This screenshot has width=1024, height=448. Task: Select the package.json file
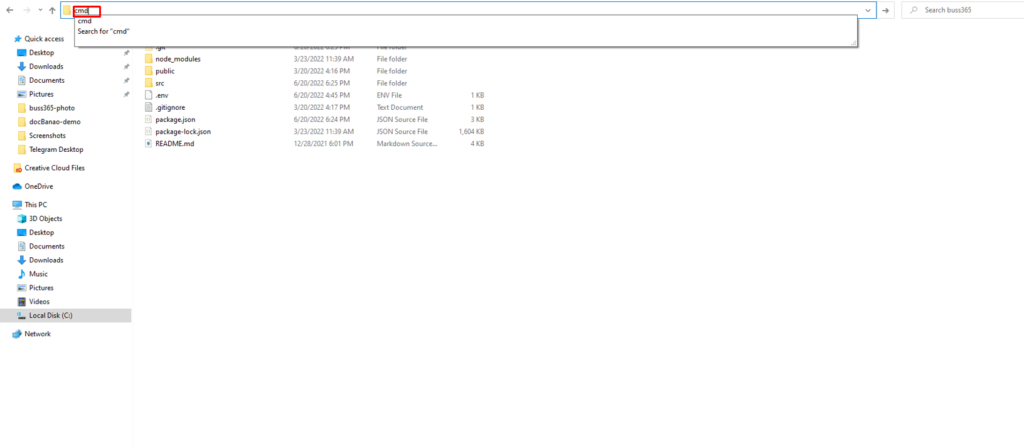[175, 119]
